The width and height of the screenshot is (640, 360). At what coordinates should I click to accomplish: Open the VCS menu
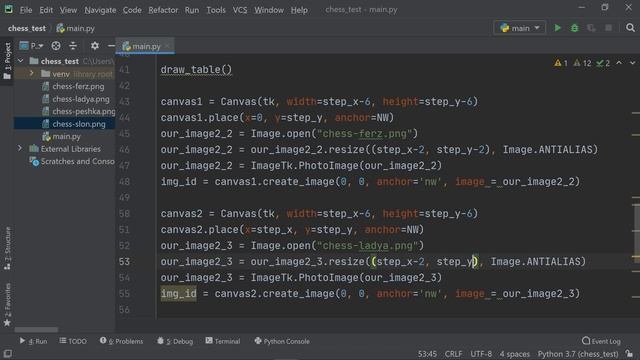click(240, 10)
